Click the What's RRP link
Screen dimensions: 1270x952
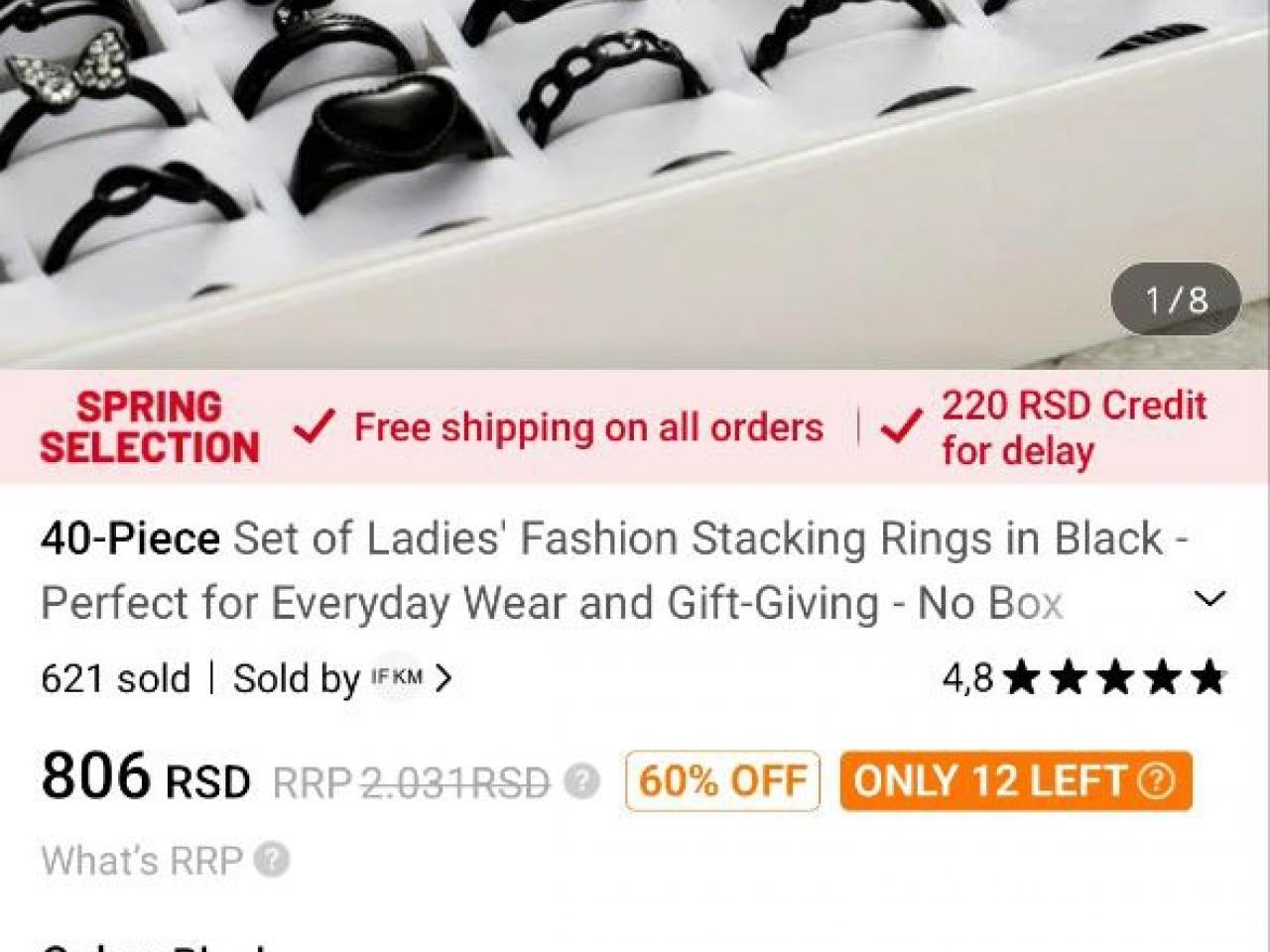pyautogui.click(x=142, y=860)
